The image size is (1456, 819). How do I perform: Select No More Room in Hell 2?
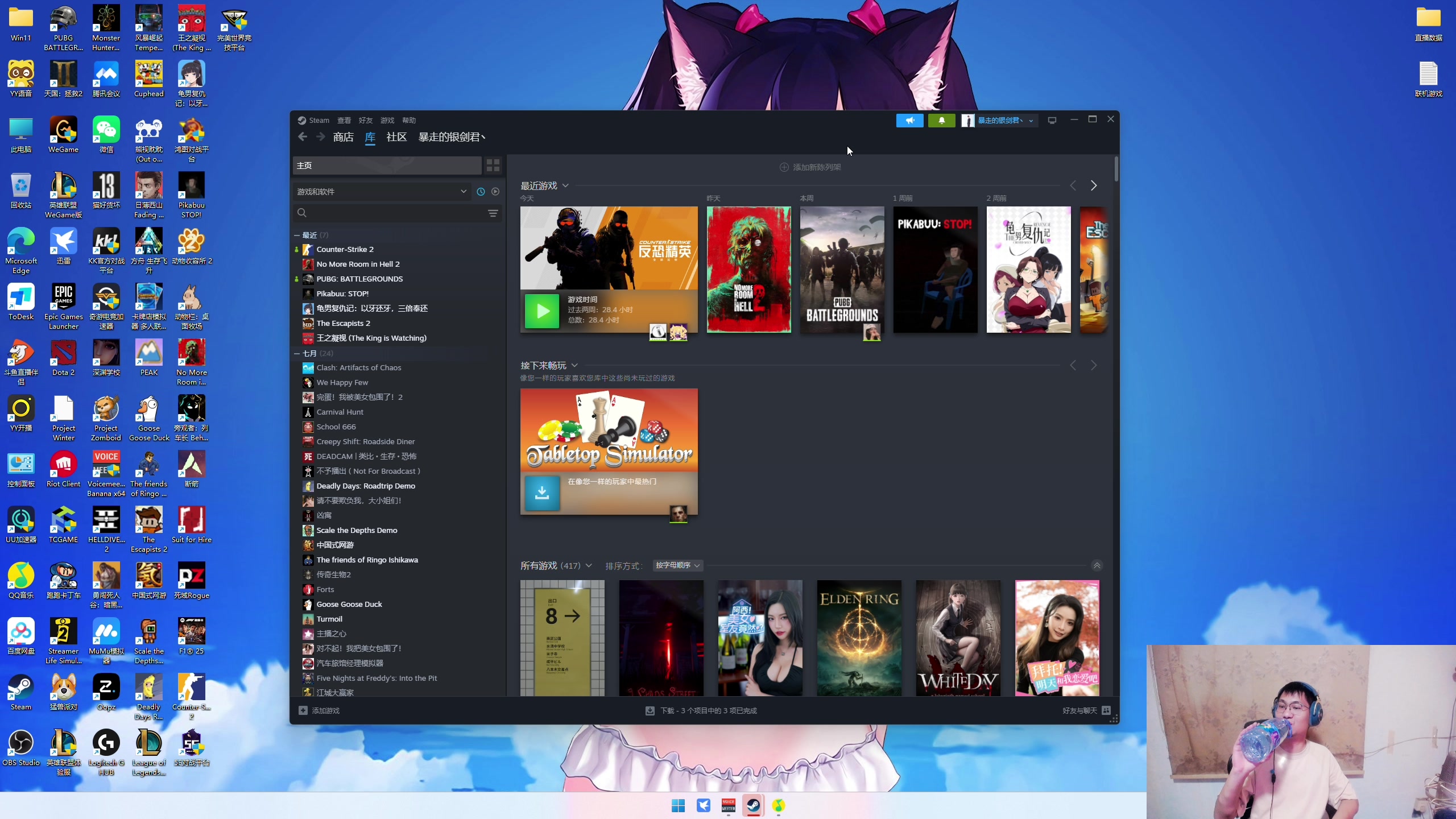pos(398,264)
